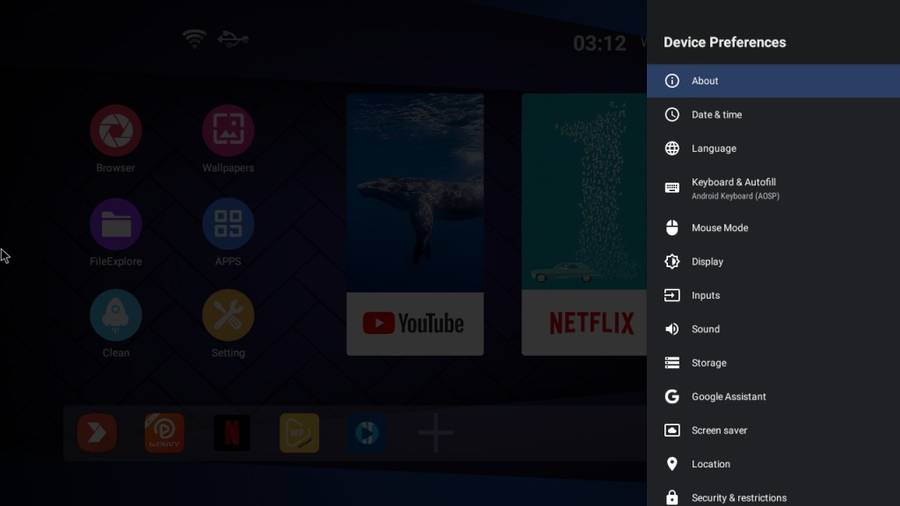Open the Browser app icon
The height and width of the screenshot is (506, 900).
coord(116,130)
